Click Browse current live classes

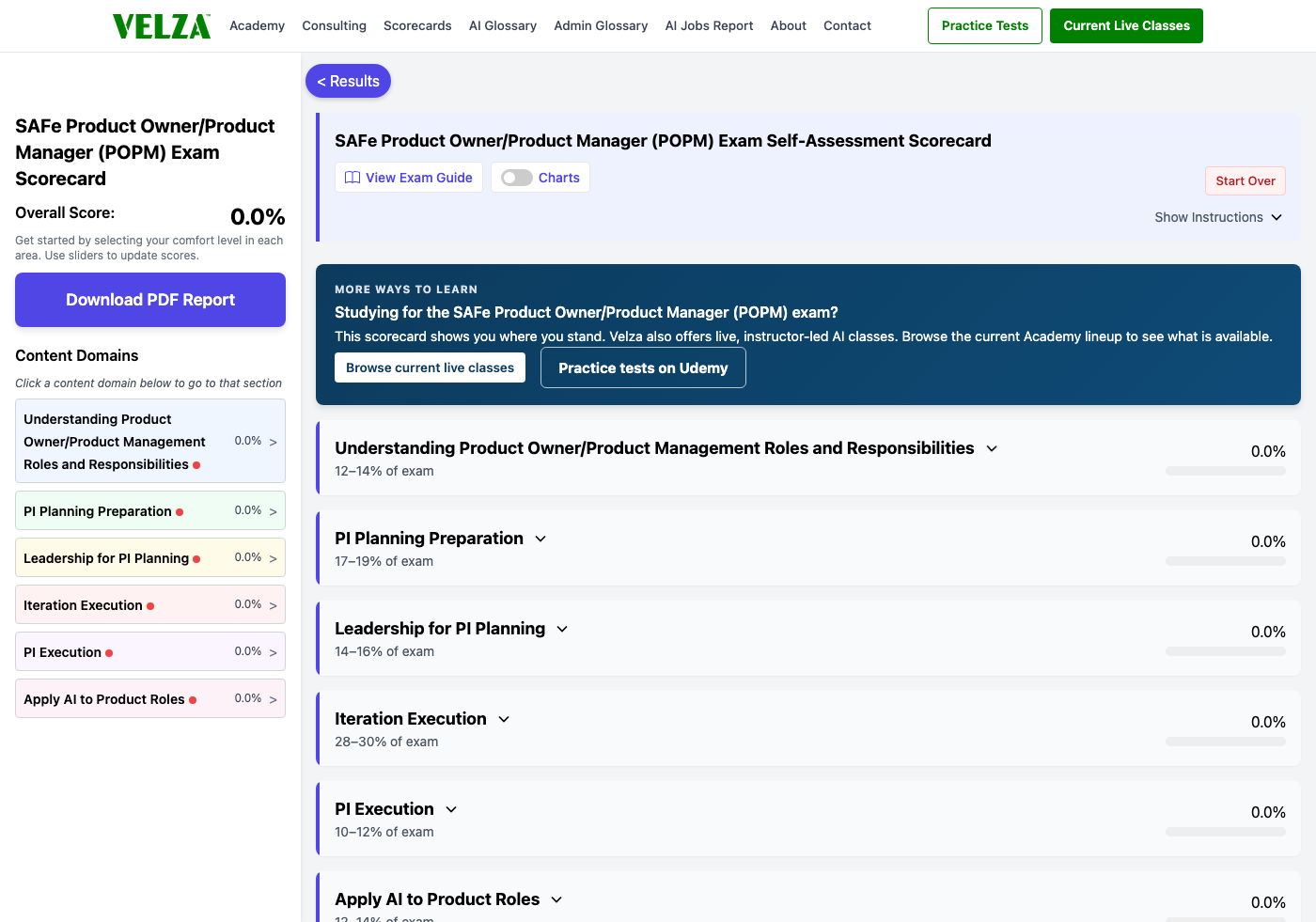click(430, 367)
